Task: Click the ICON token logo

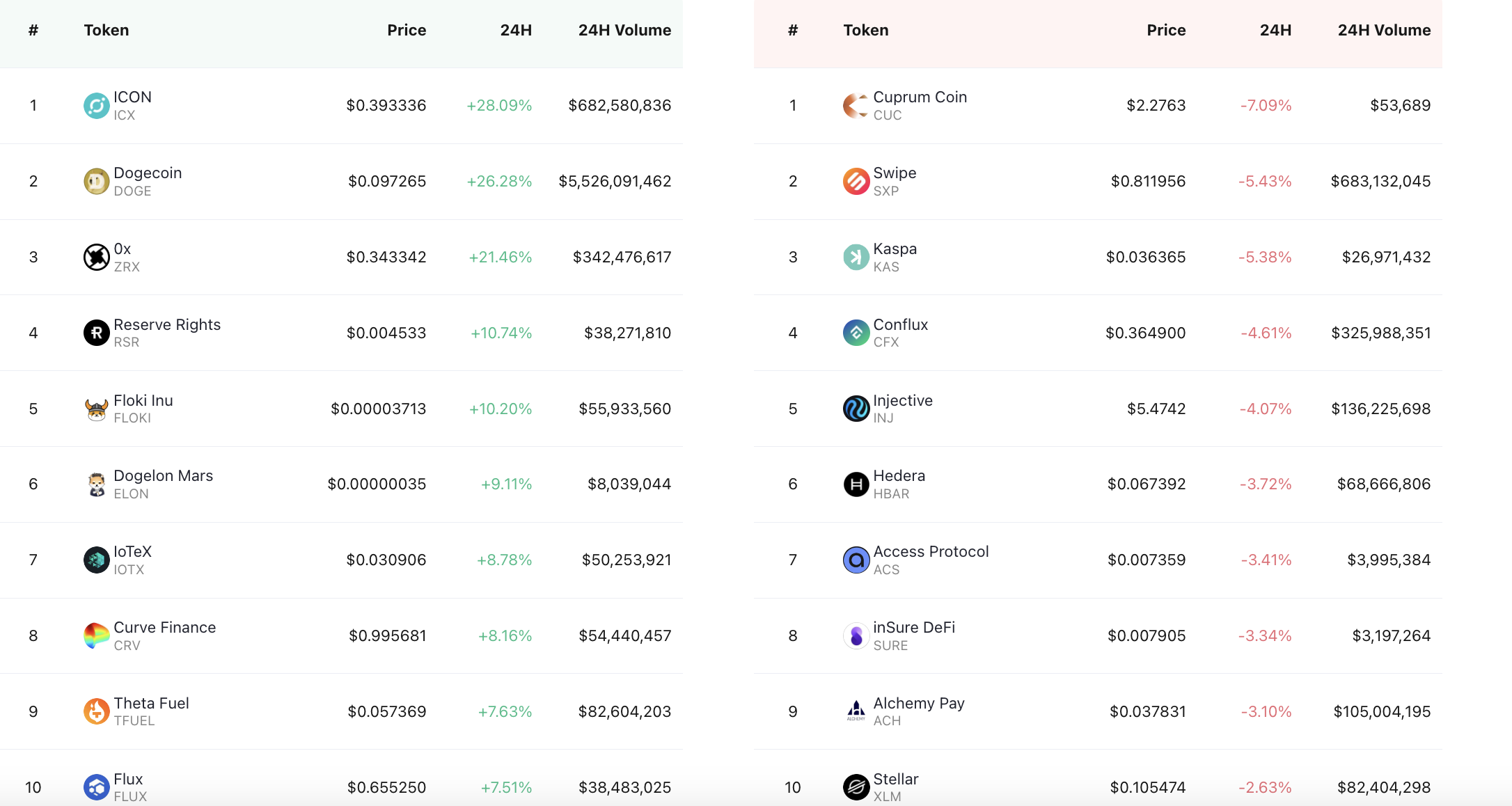Action: coord(96,106)
